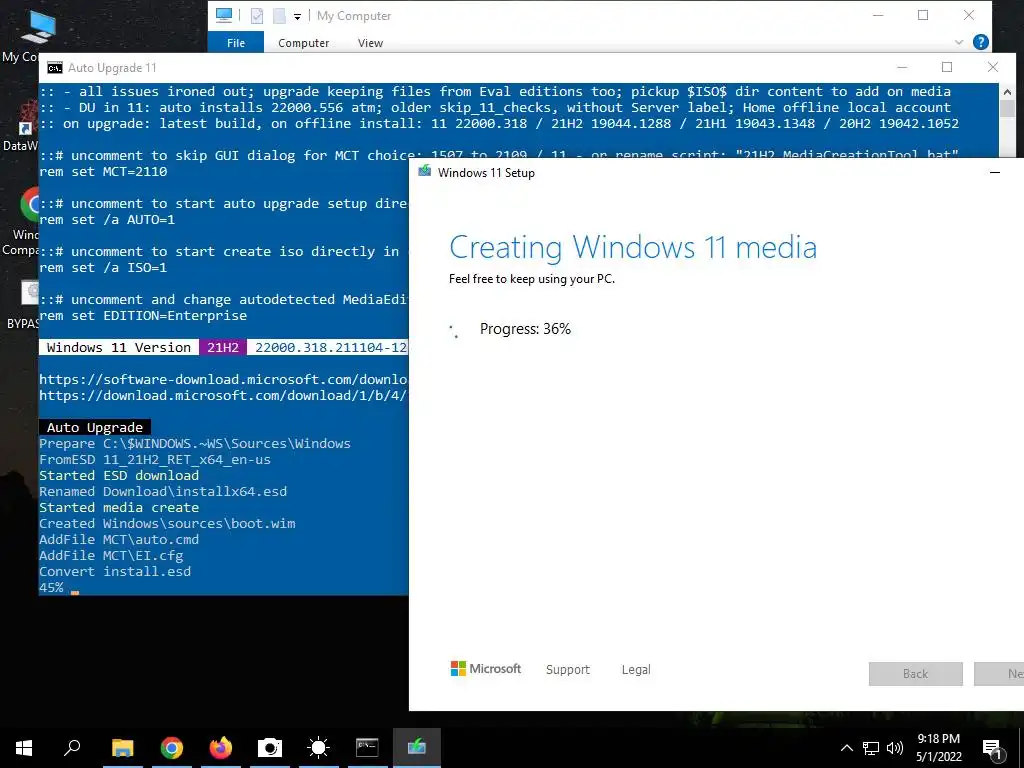Click the 21H2 purple label in console

click(x=223, y=347)
